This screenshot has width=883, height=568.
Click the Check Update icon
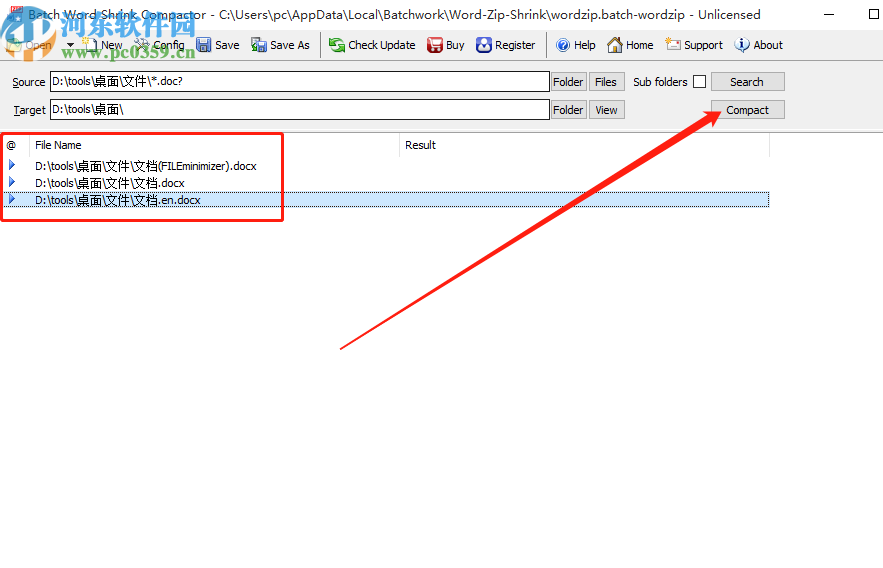point(337,45)
